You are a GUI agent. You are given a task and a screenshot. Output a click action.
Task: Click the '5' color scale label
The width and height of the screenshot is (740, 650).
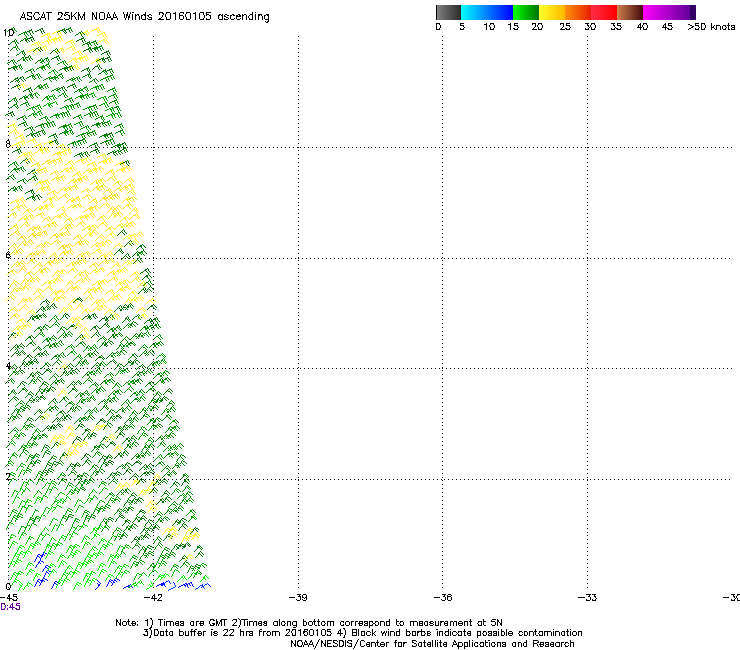[462, 27]
